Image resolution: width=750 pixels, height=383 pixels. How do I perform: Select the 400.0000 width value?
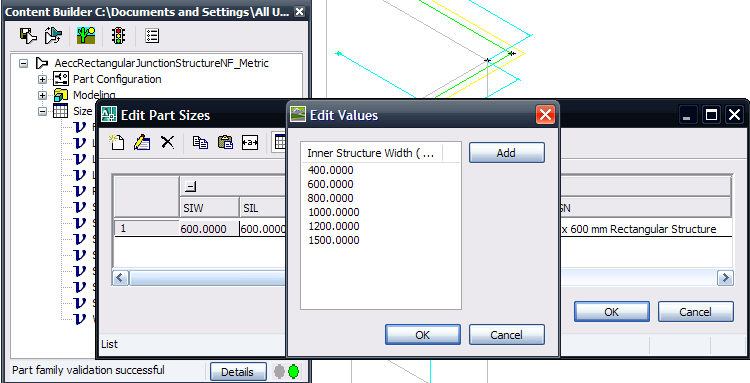point(331,170)
